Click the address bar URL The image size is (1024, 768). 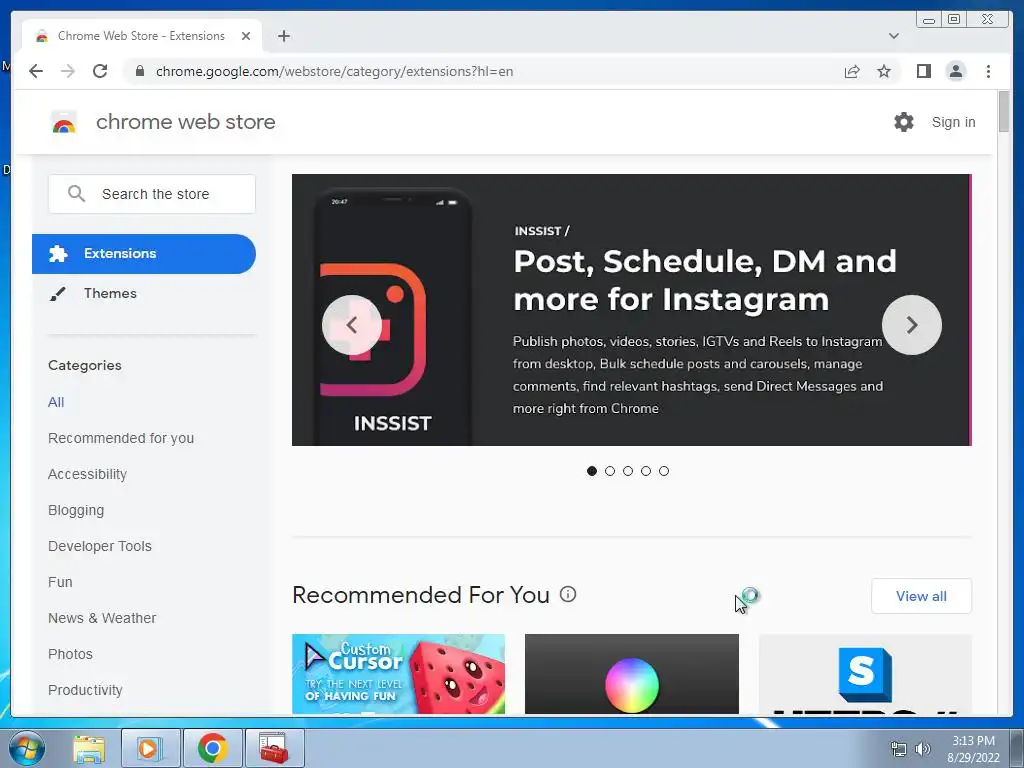(334, 71)
